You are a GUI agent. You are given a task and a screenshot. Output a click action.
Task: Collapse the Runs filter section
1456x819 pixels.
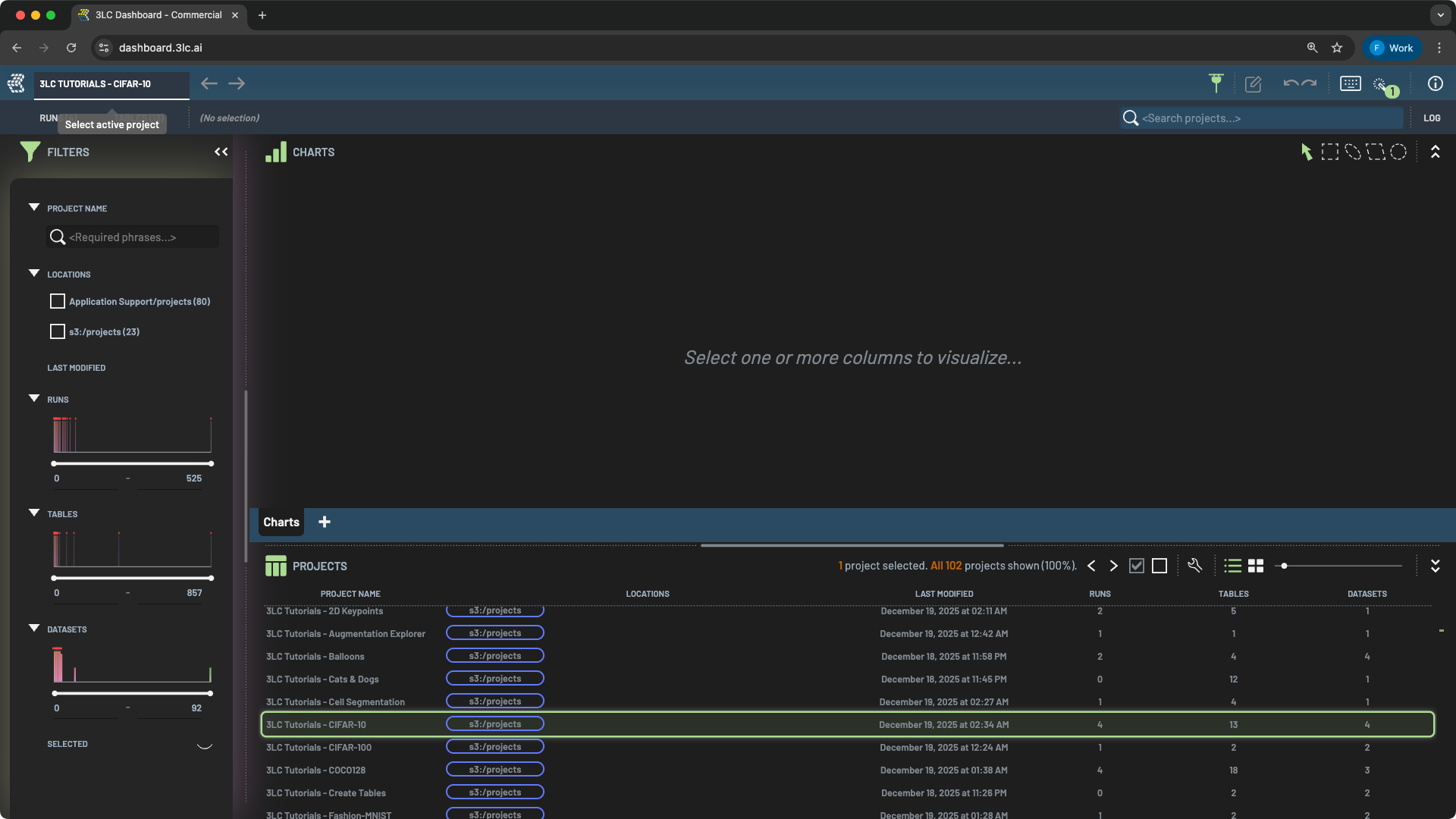(34, 399)
